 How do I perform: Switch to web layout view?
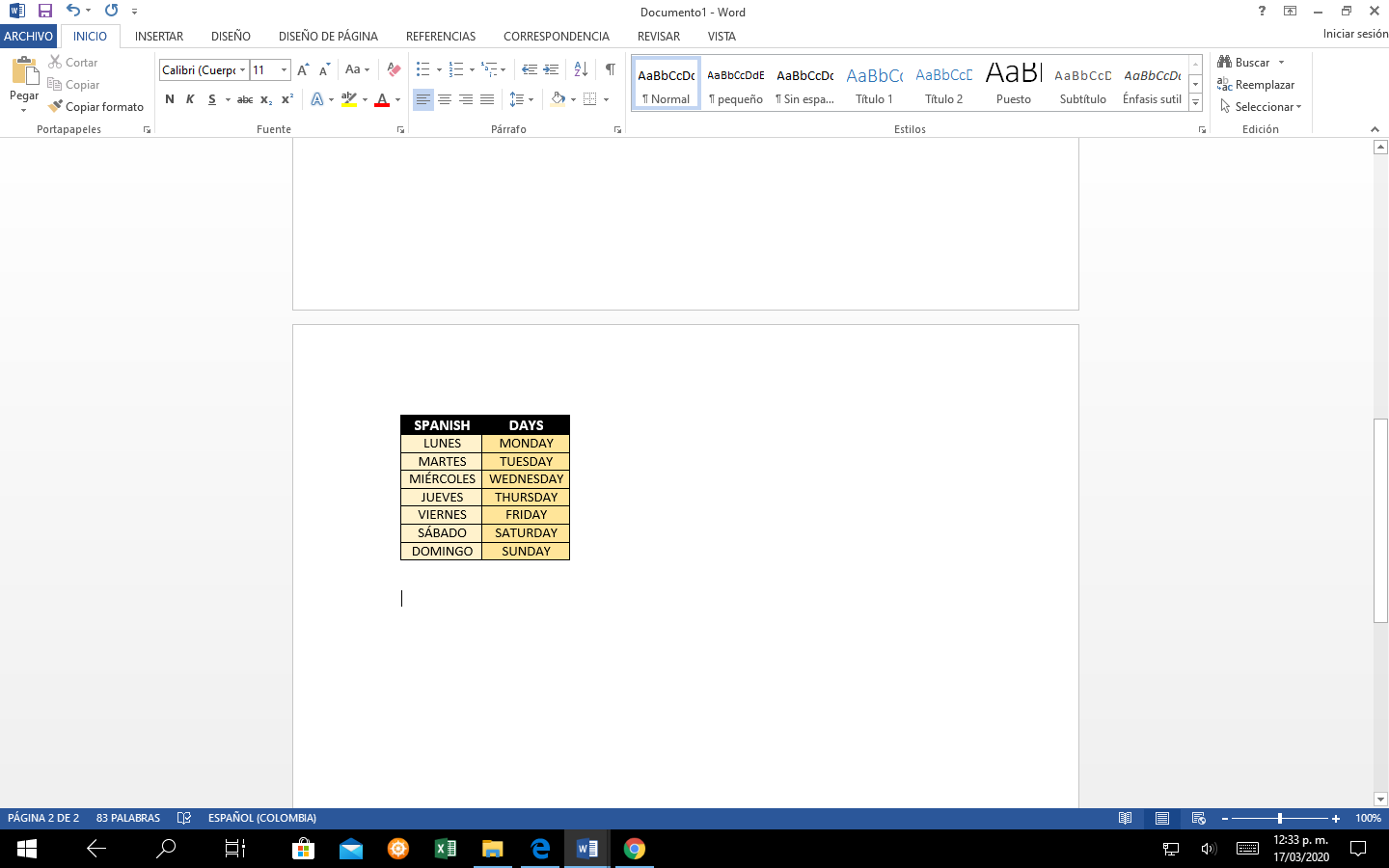pos(1199,818)
